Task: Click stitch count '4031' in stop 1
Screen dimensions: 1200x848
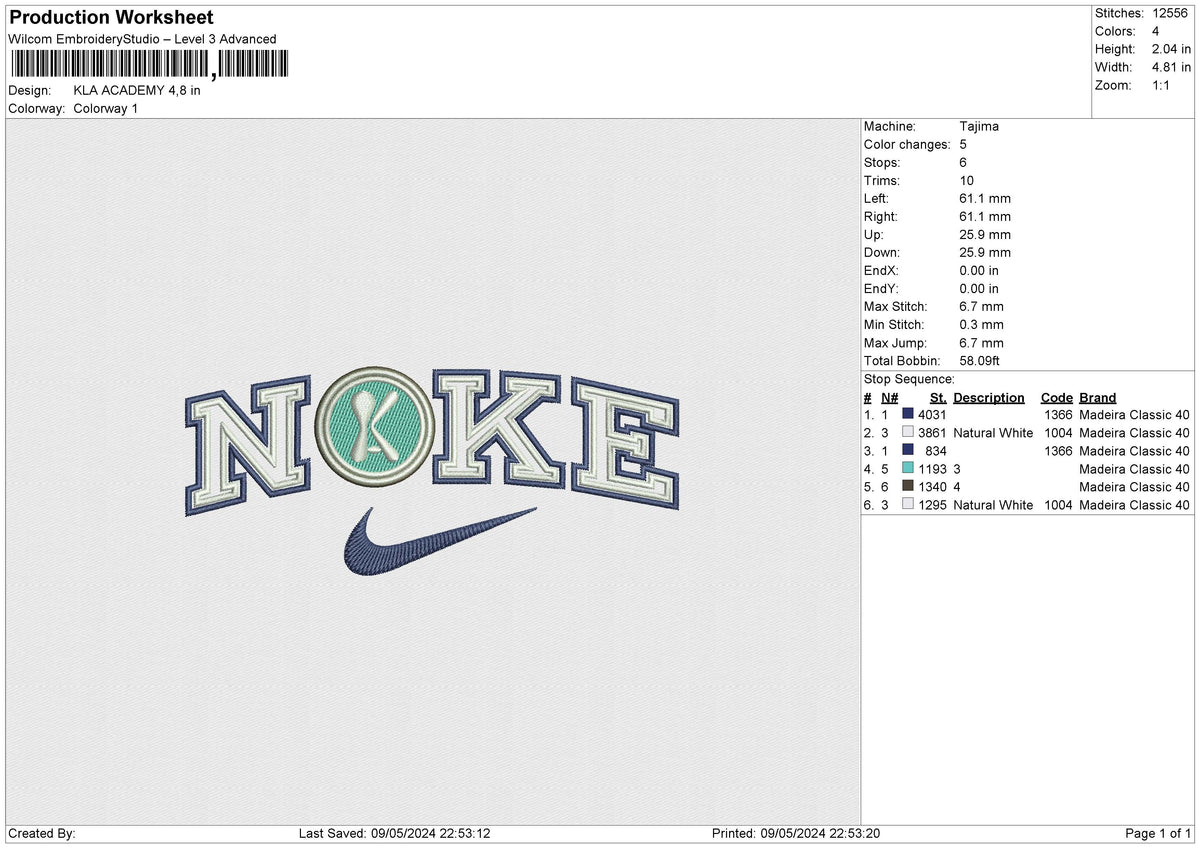Action: (x=932, y=415)
